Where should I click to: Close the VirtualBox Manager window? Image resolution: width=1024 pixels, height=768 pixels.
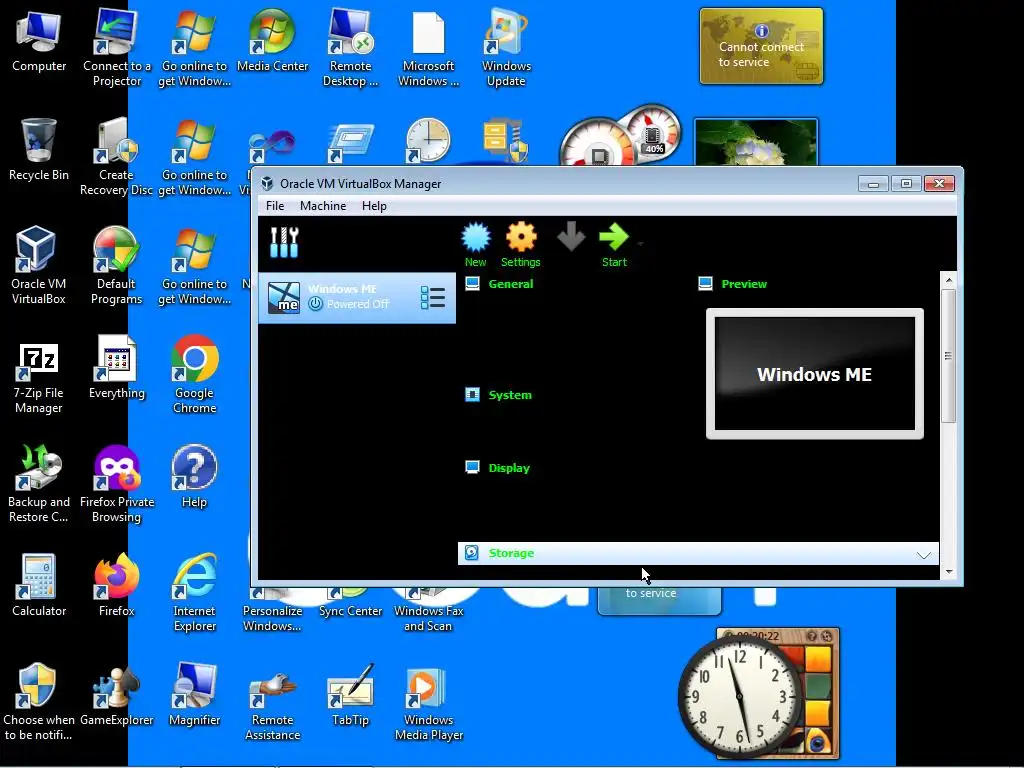939,184
